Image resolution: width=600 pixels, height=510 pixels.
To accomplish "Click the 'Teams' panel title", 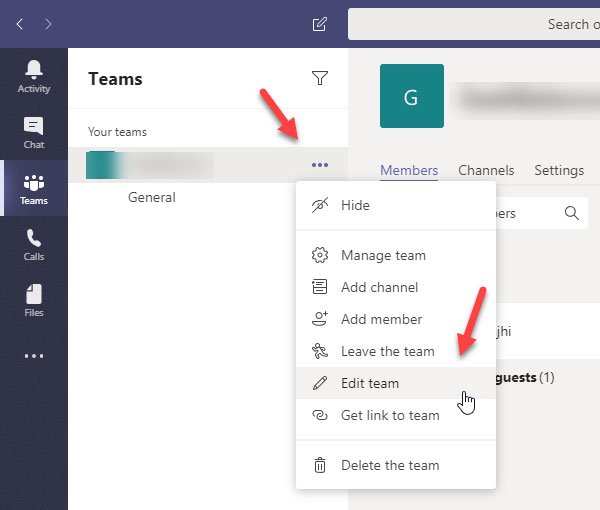I will point(115,79).
